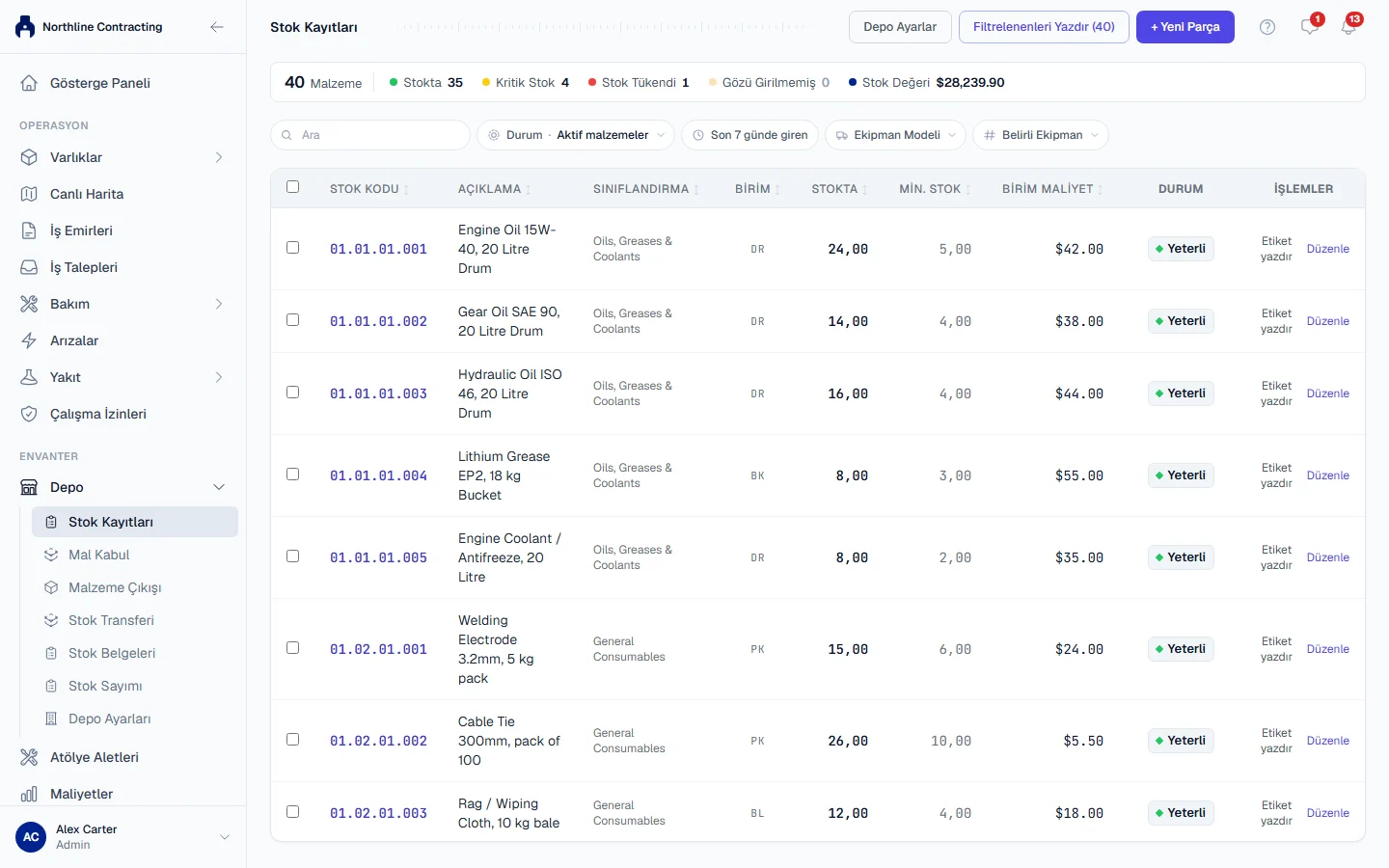This screenshot has width=1389, height=868.
Task: Click the Arızalar lightning icon
Action: click(29, 340)
